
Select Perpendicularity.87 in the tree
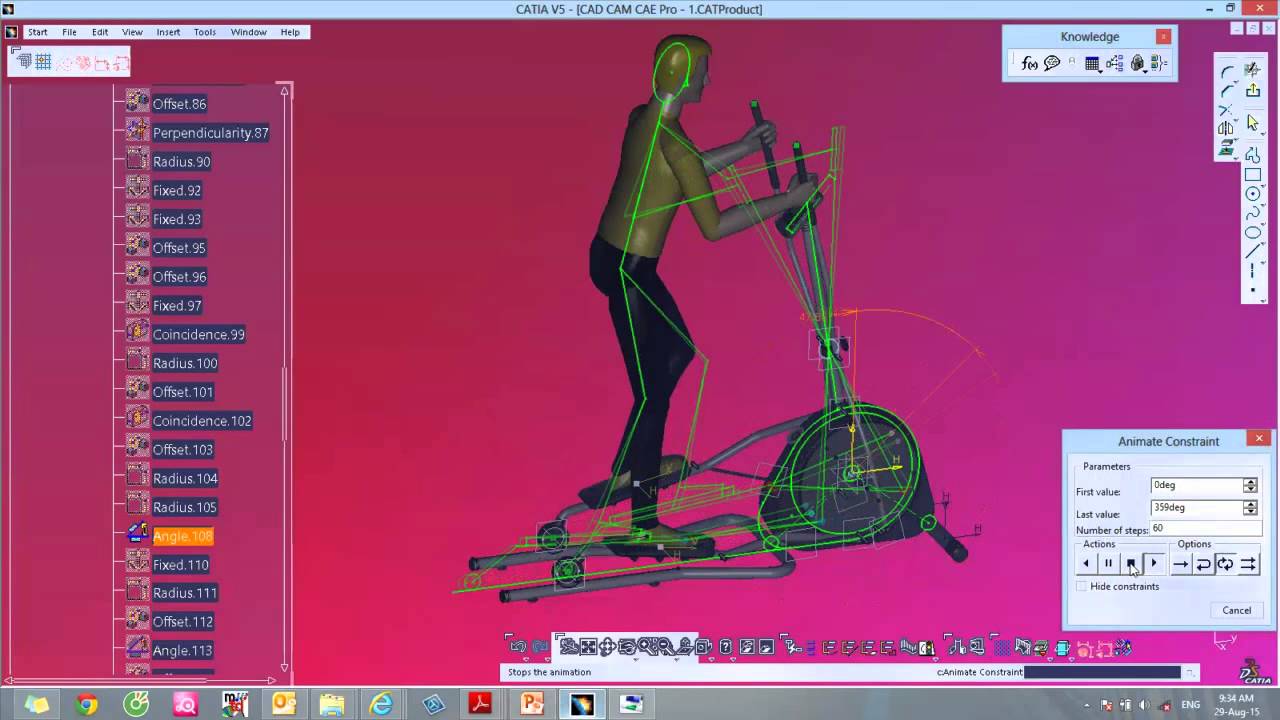211,132
